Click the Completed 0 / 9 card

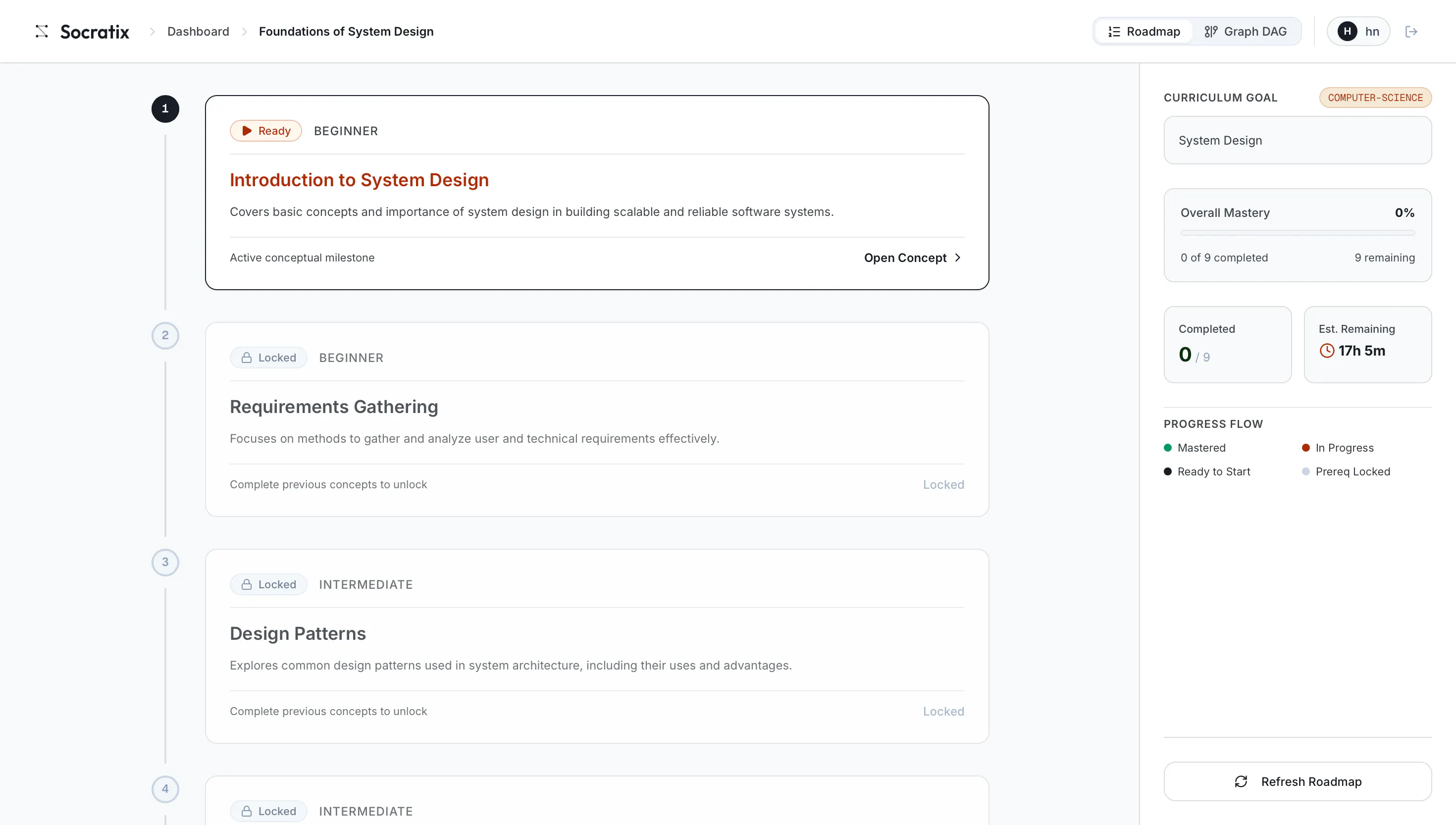1228,345
